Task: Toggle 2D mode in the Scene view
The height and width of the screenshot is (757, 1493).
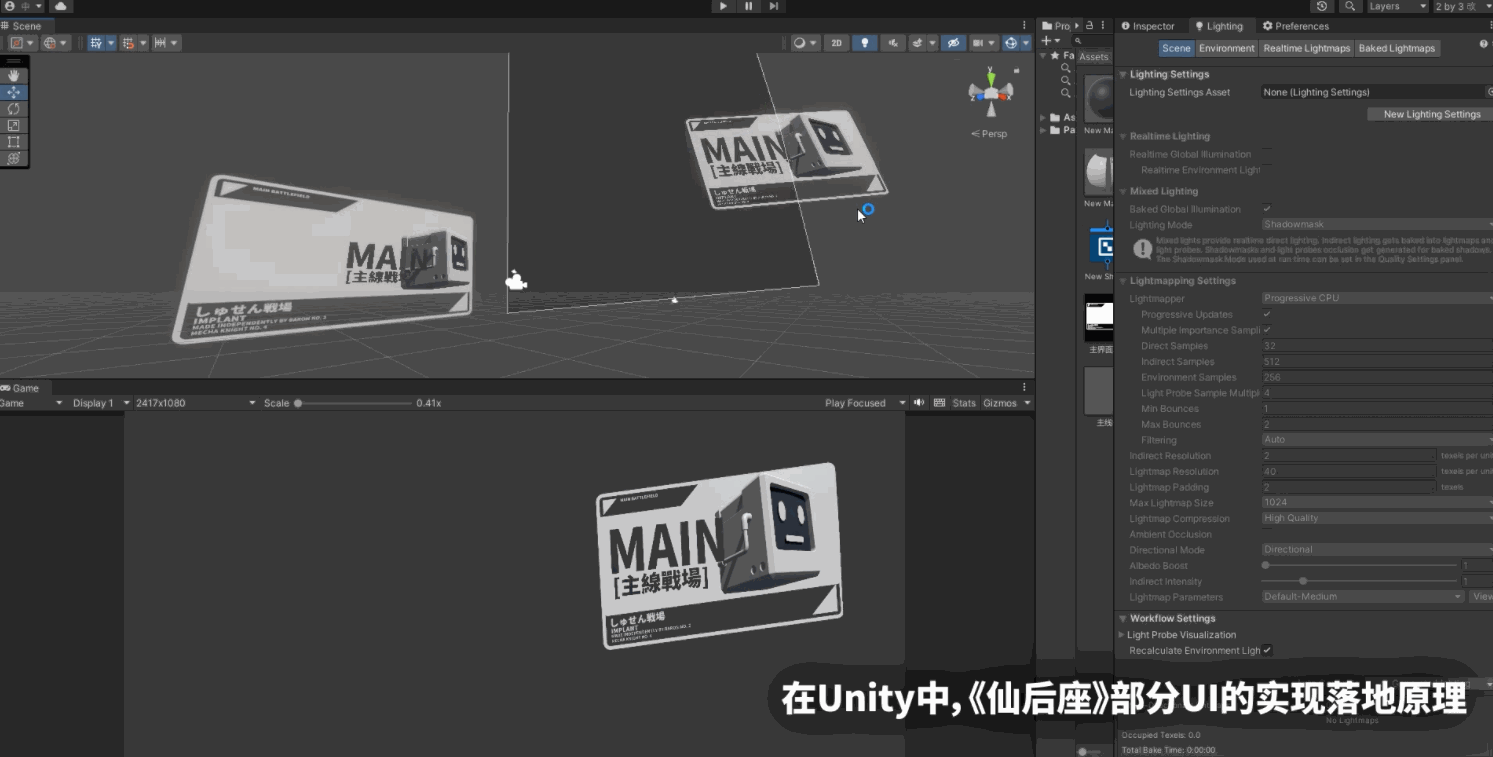Action: (836, 43)
